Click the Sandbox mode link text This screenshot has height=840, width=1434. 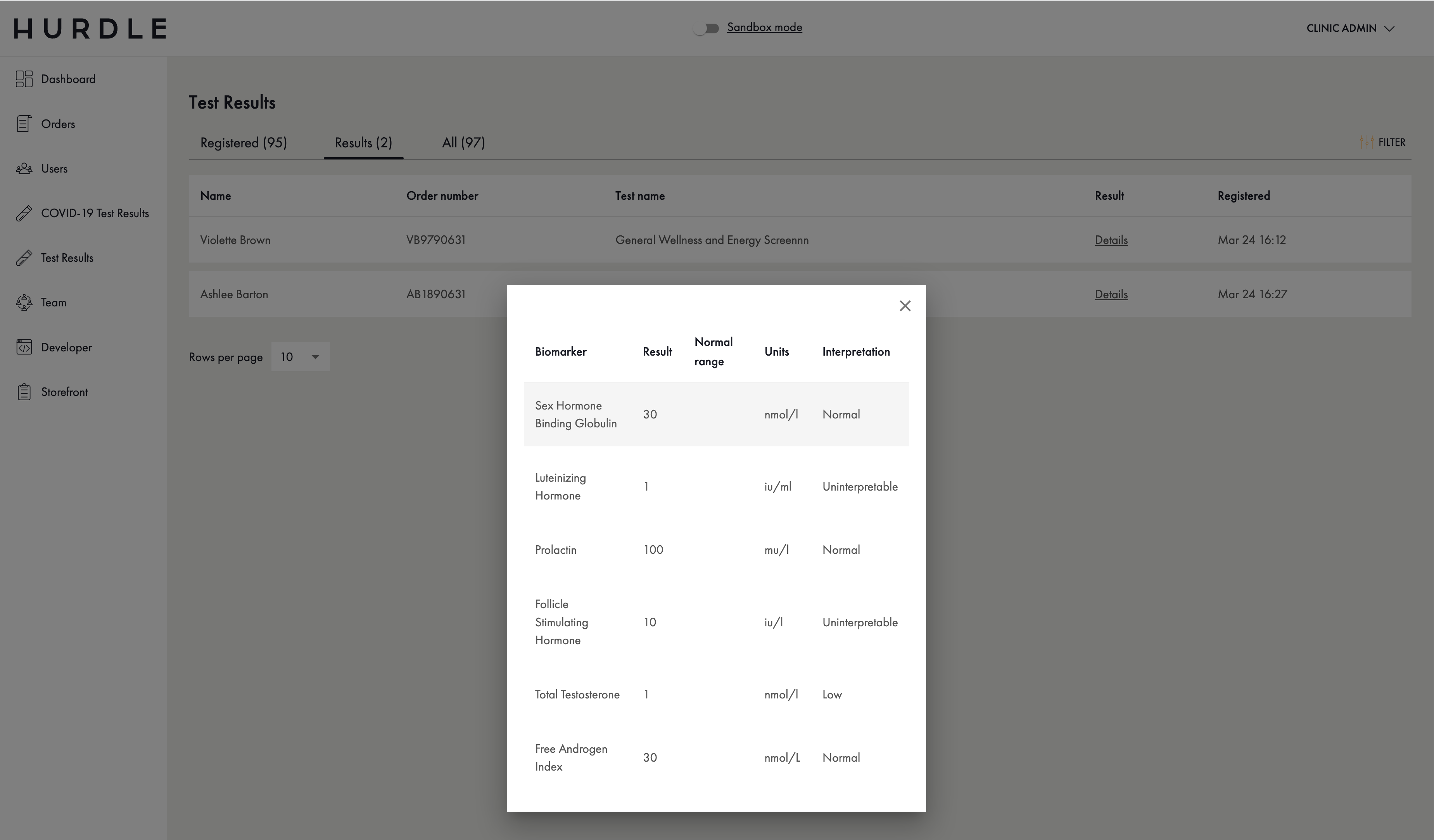764,27
